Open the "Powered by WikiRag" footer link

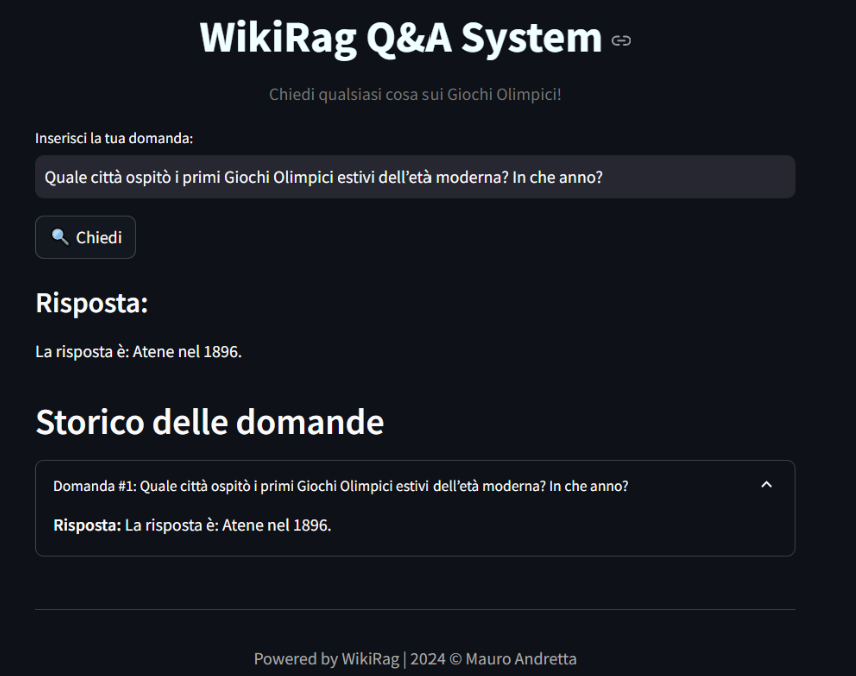coord(326,658)
